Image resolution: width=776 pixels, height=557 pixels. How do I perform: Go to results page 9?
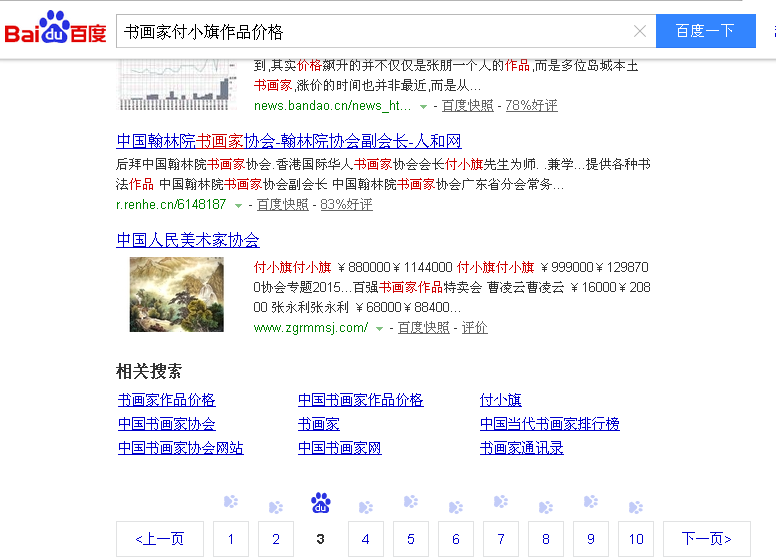click(x=591, y=539)
